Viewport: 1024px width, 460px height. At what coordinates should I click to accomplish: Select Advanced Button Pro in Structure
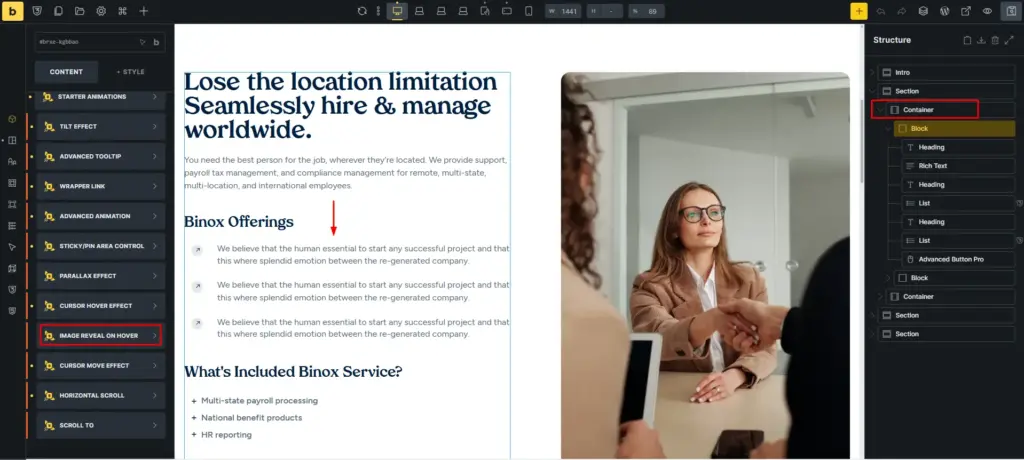958,259
